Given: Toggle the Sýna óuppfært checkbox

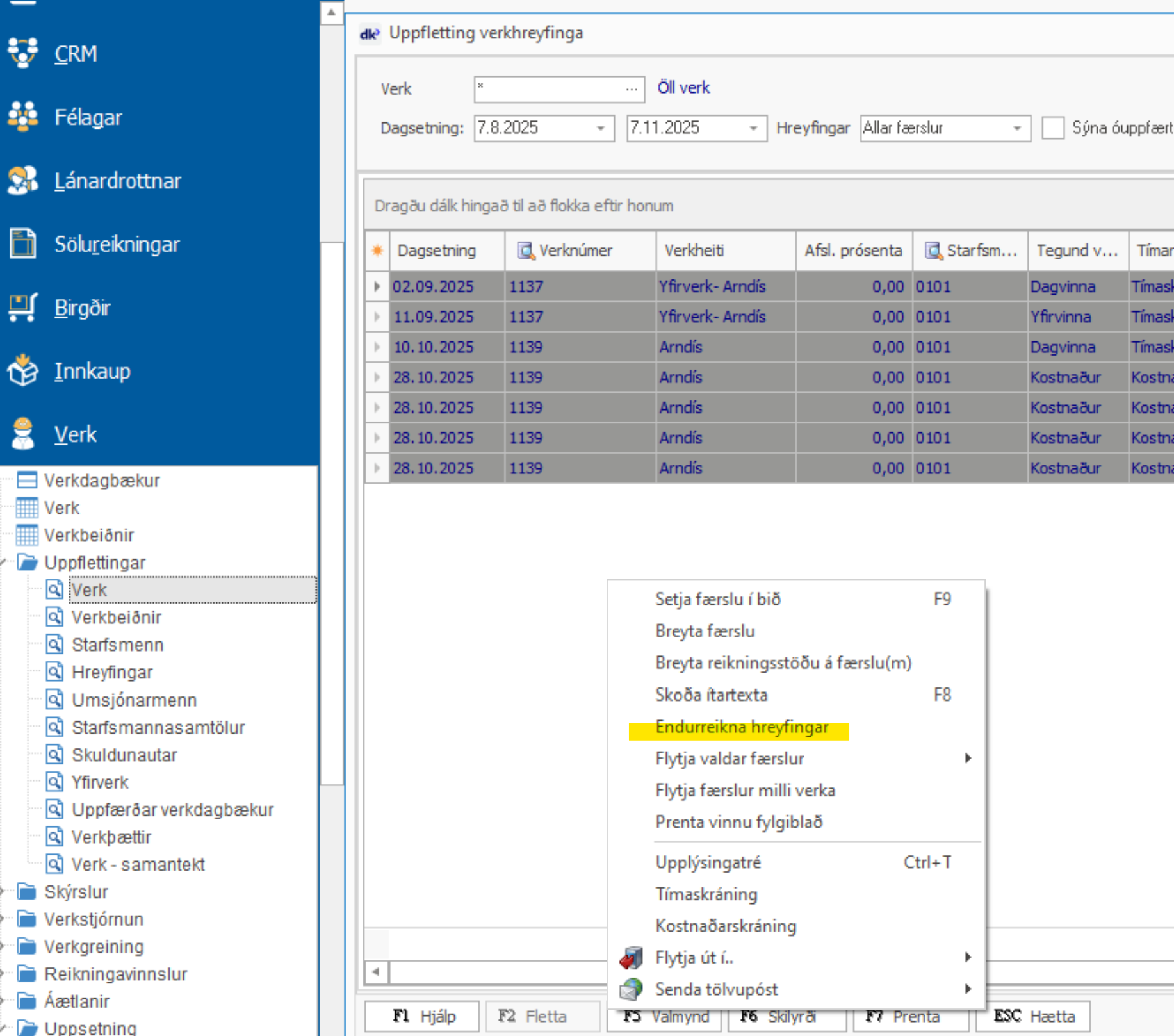Looking at the screenshot, I should (x=1053, y=128).
